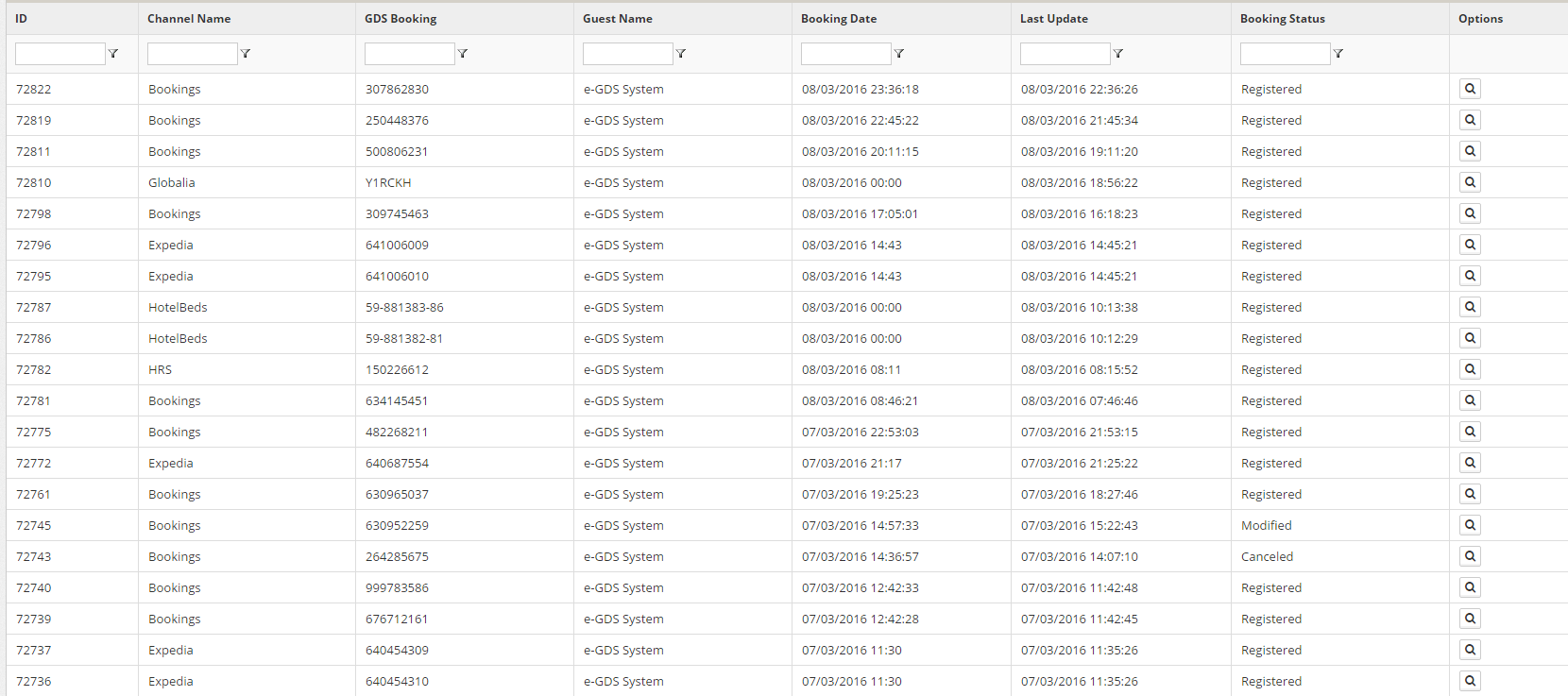Open the GDS Booking filter funnel
Screen dimensions: 1568x696
click(x=463, y=54)
